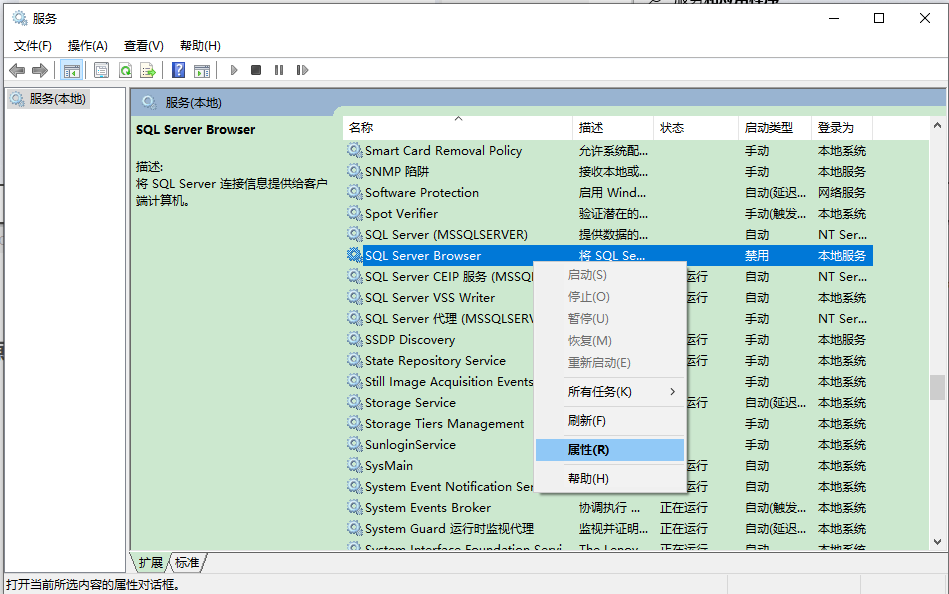949x594 pixels.
Task: Click the Refresh toolbar icon
Action: point(125,70)
